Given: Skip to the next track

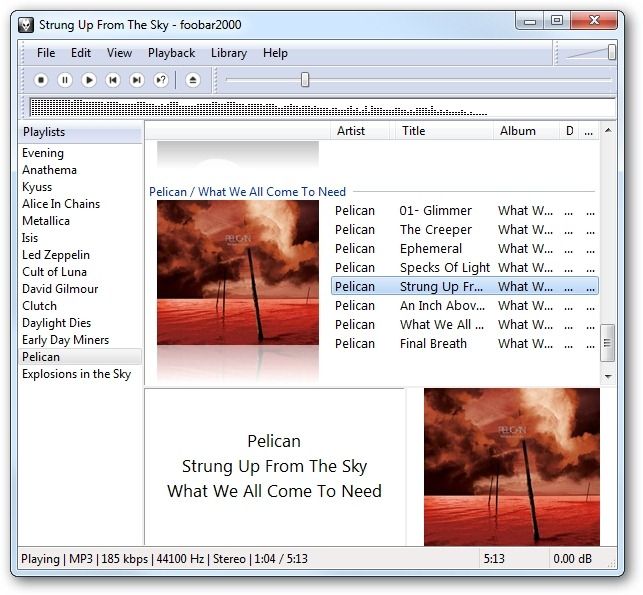Looking at the screenshot, I should click(137, 80).
